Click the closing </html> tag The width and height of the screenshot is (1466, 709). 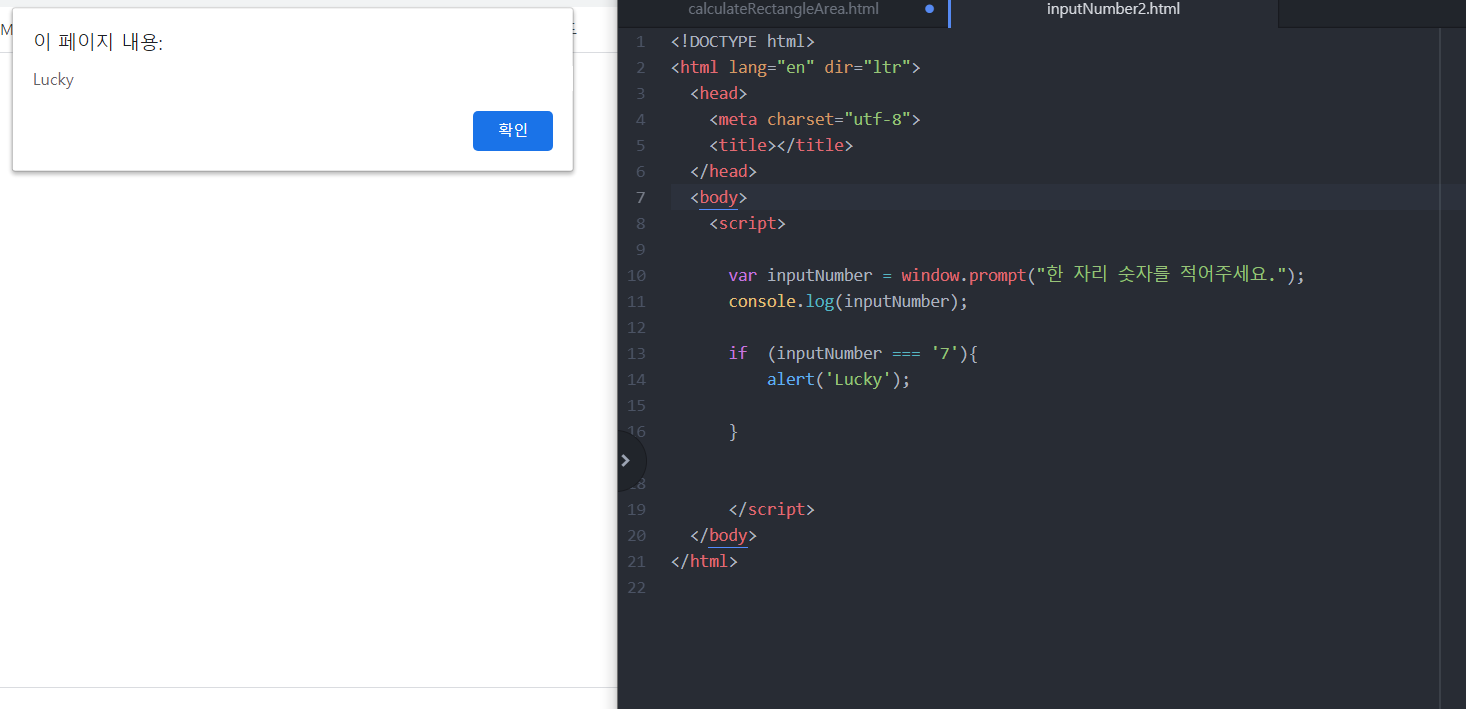(x=704, y=561)
